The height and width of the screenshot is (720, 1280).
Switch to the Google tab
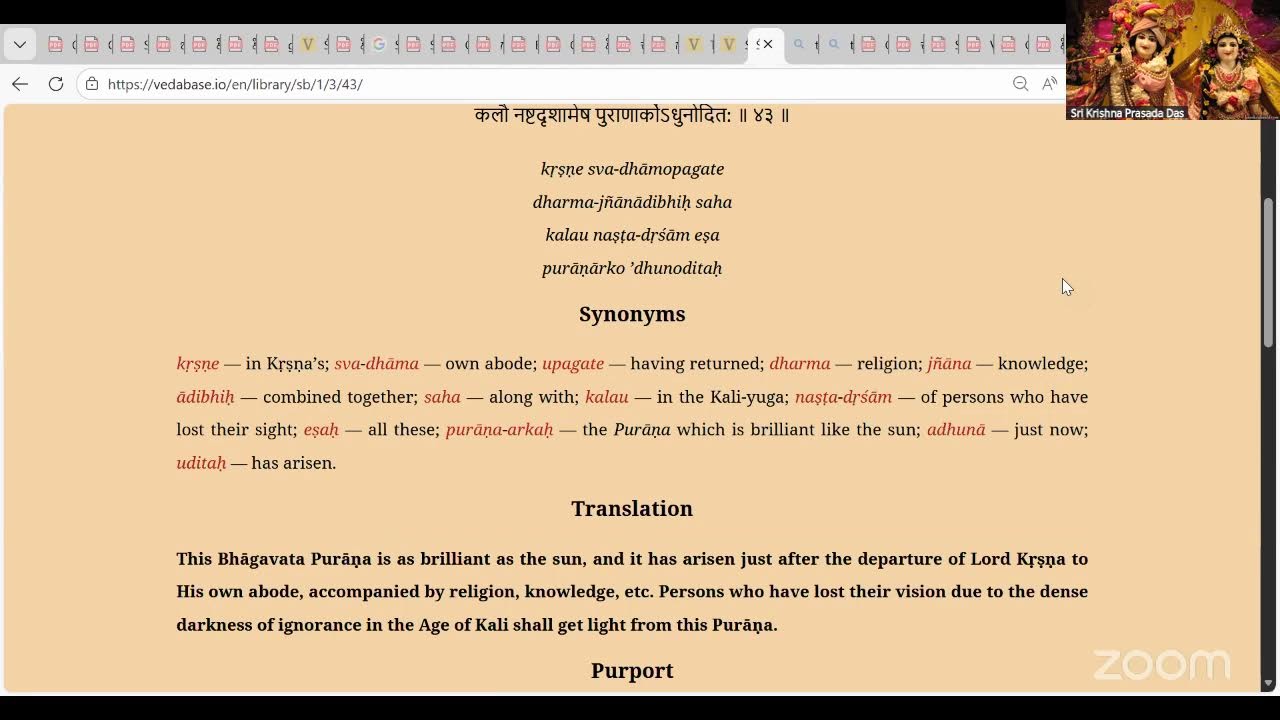[x=379, y=44]
